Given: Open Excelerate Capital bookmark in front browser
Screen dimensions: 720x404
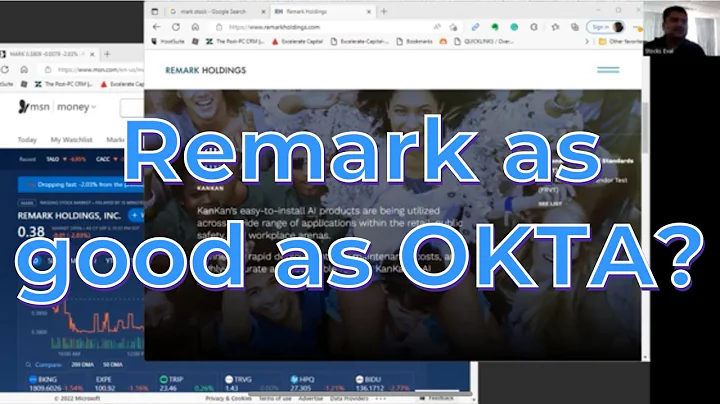Looking at the screenshot, I should pos(298,41).
